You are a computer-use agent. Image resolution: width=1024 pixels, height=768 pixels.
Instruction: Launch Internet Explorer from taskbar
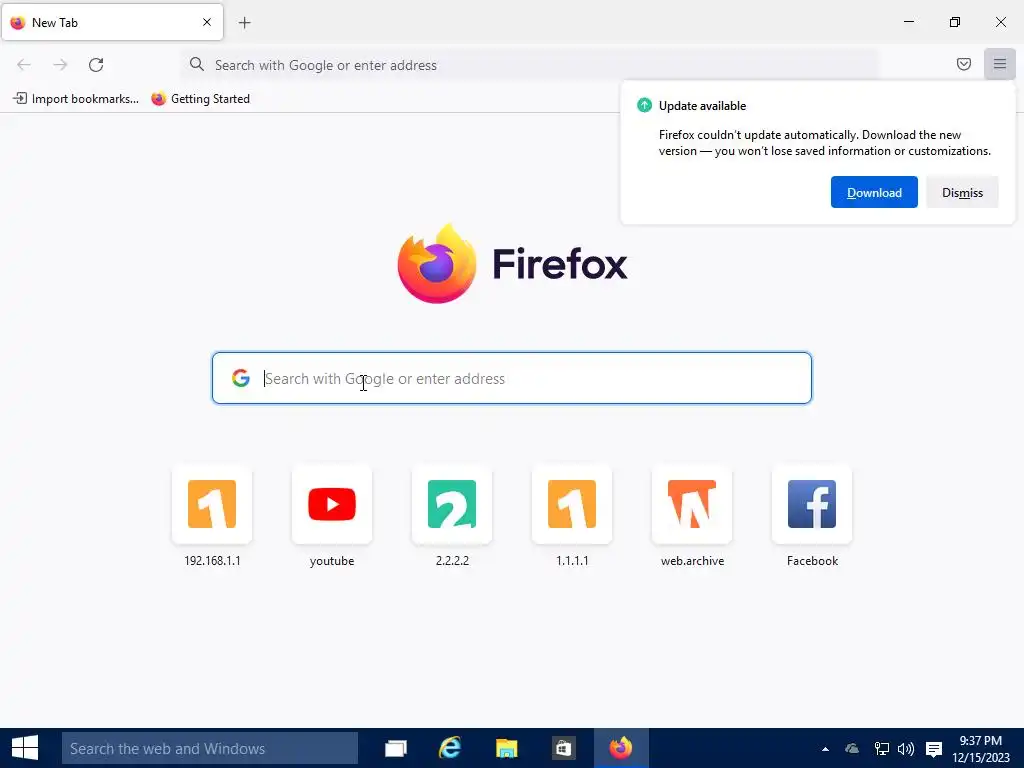pos(450,748)
